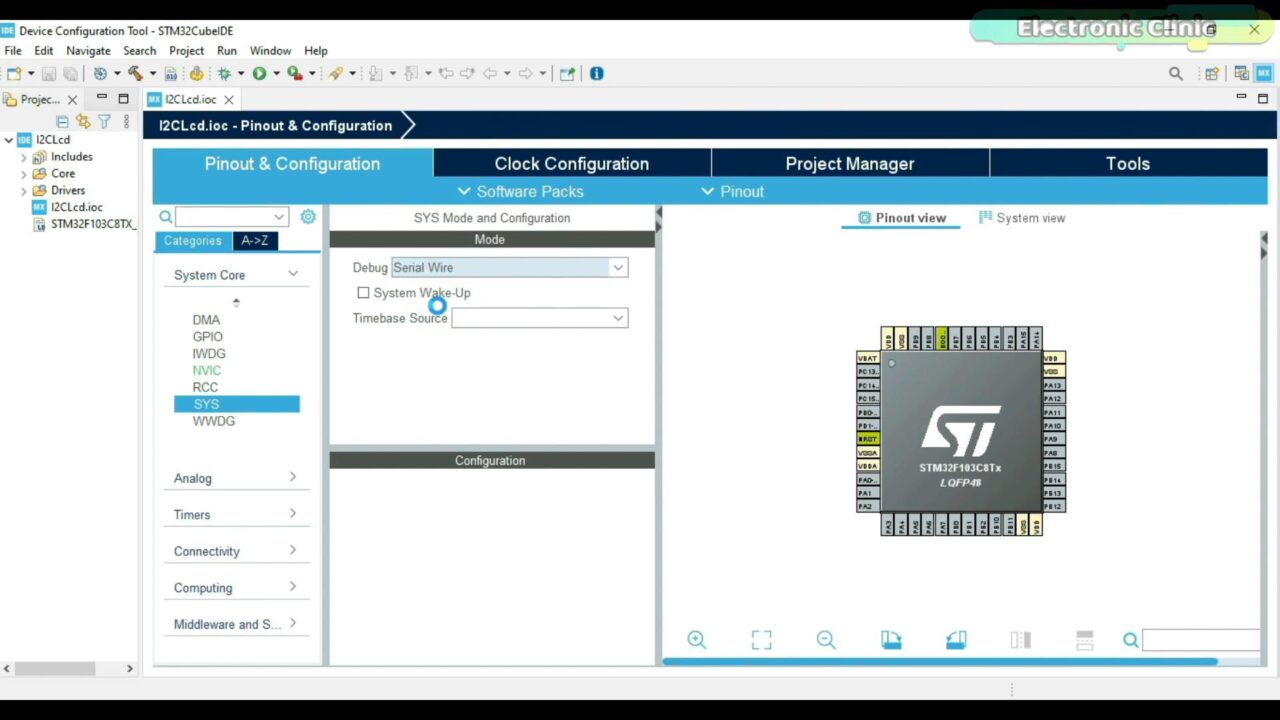1280x720 pixels.
Task: Click the green Run toolbar icon
Action: point(259,73)
